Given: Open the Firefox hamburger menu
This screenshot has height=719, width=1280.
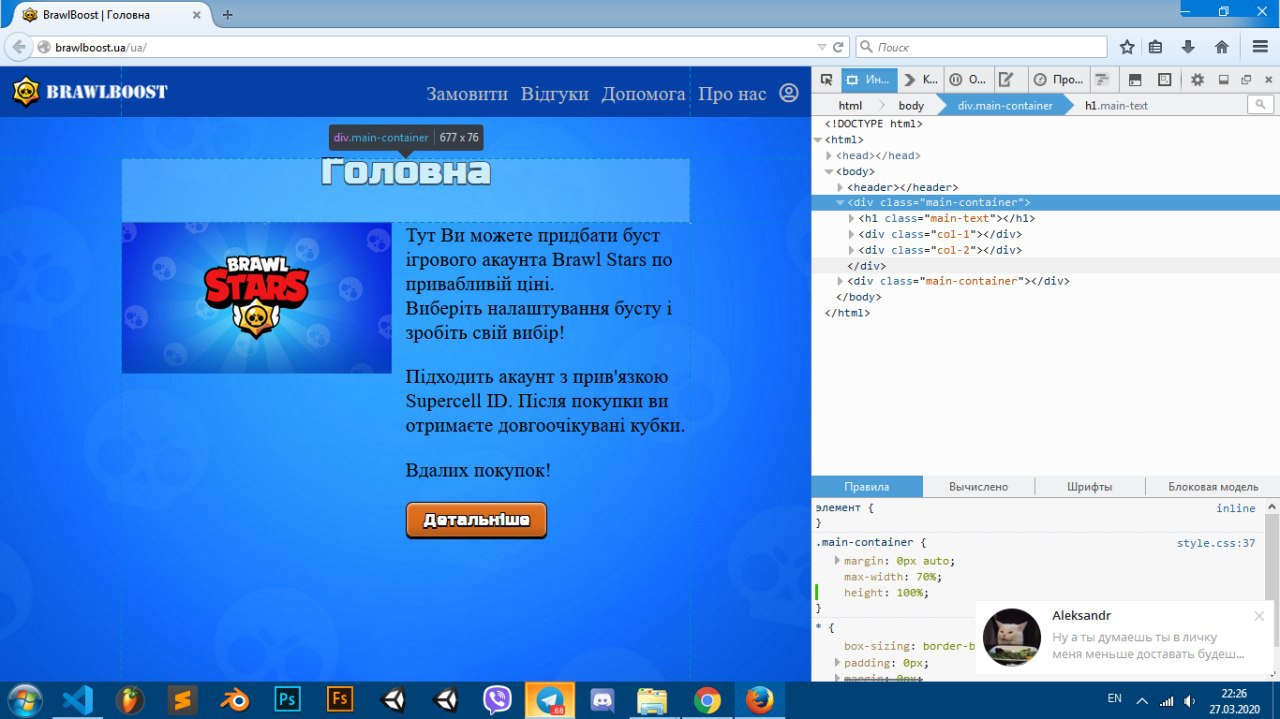Looking at the screenshot, I should (1260, 47).
